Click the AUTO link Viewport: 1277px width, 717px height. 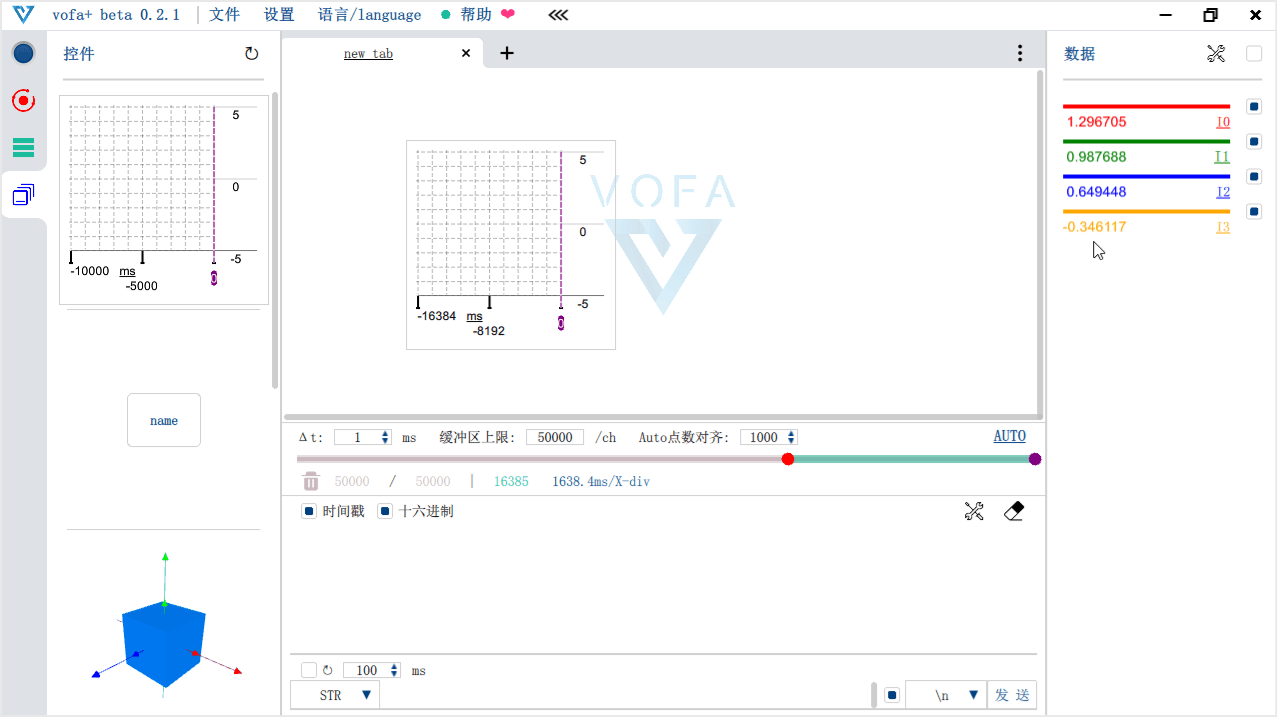coord(1009,436)
